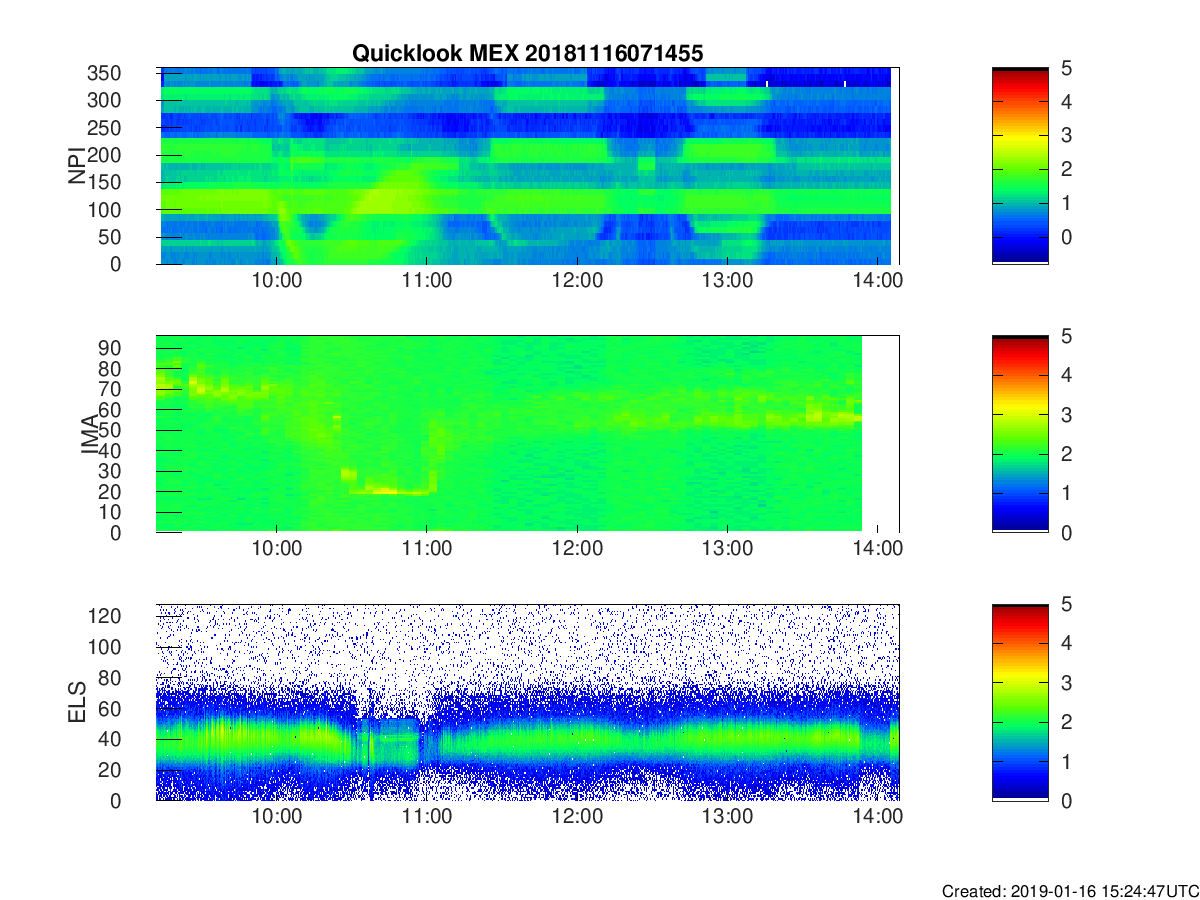Click the 11:00 tick under the NPI plot
The image size is (1200, 900).
point(427,280)
